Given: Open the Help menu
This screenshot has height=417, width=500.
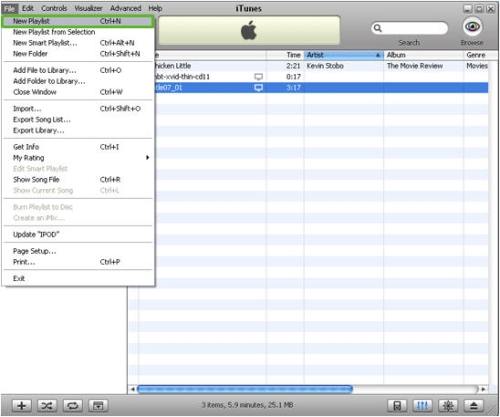Looking at the screenshot, I should tap(155, 8).
